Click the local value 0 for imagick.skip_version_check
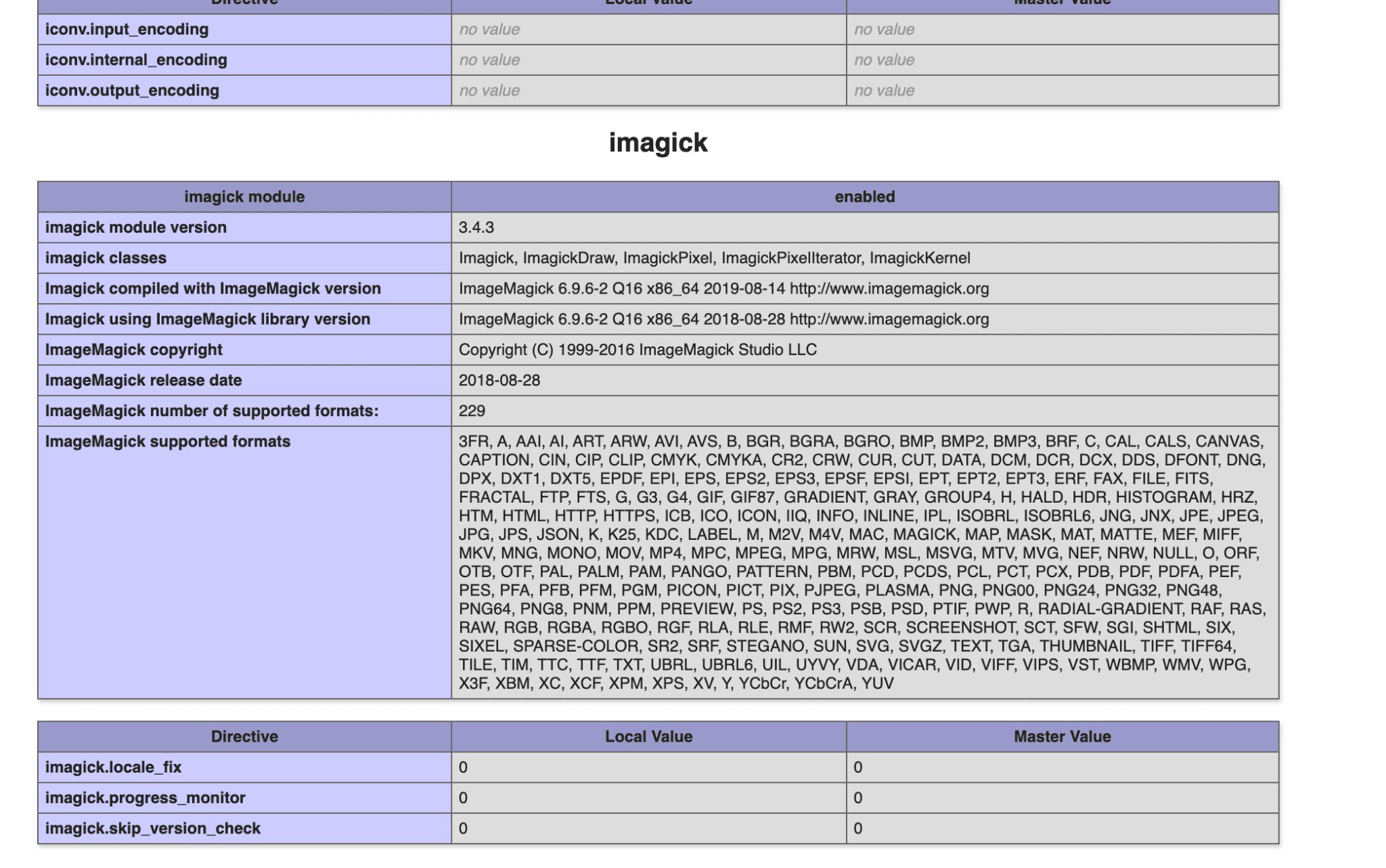The width and height of the screenshot is (1386, 868). click(x=463, y=828)
